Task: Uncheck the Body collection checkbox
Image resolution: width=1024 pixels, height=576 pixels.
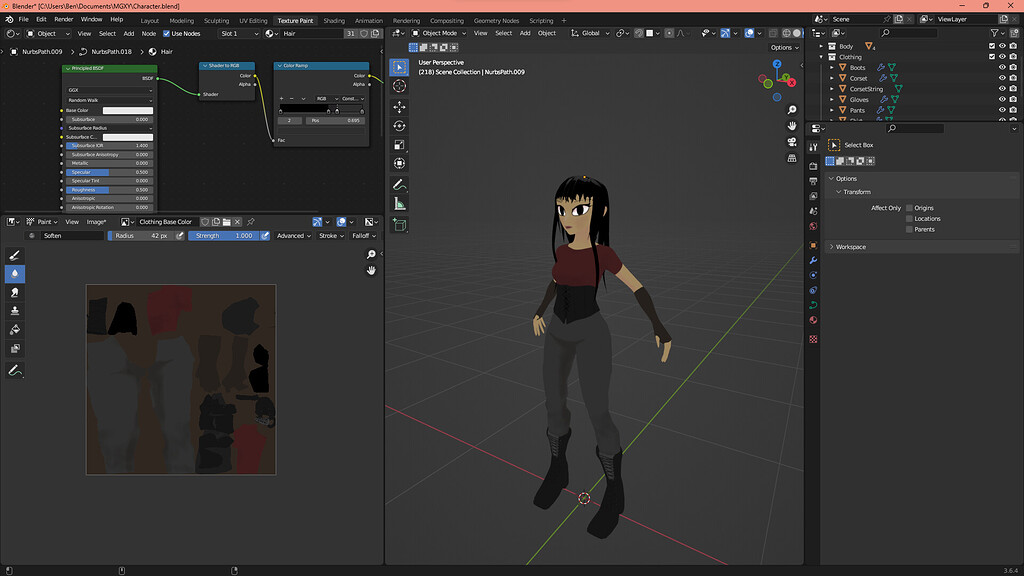Action: coord(992,46)
